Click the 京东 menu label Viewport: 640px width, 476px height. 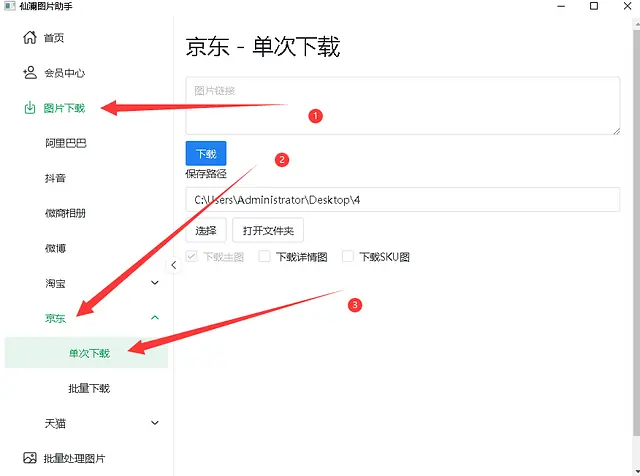tap(55, 318)
